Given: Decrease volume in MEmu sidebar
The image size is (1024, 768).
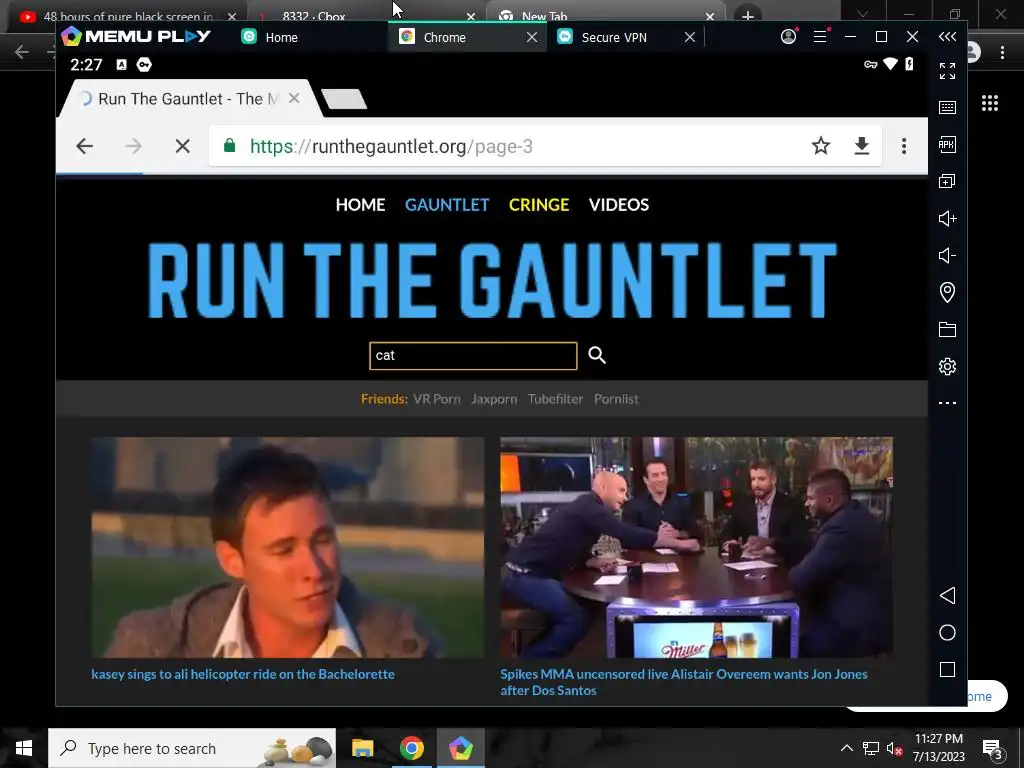Looking at the screenshot, I should pos(947,255).
